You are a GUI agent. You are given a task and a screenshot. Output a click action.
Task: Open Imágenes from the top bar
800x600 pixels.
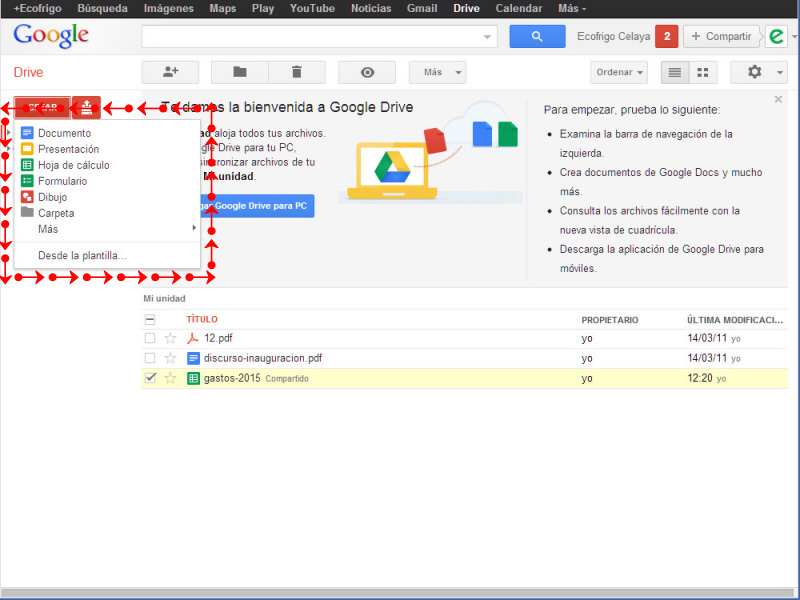(x=168, y=9)
